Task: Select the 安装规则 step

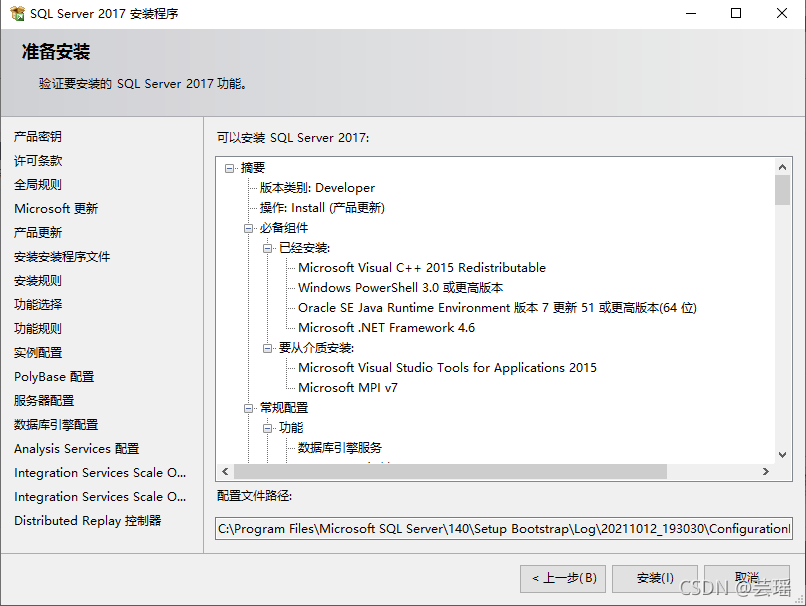Action: click(x=38, y=281)
